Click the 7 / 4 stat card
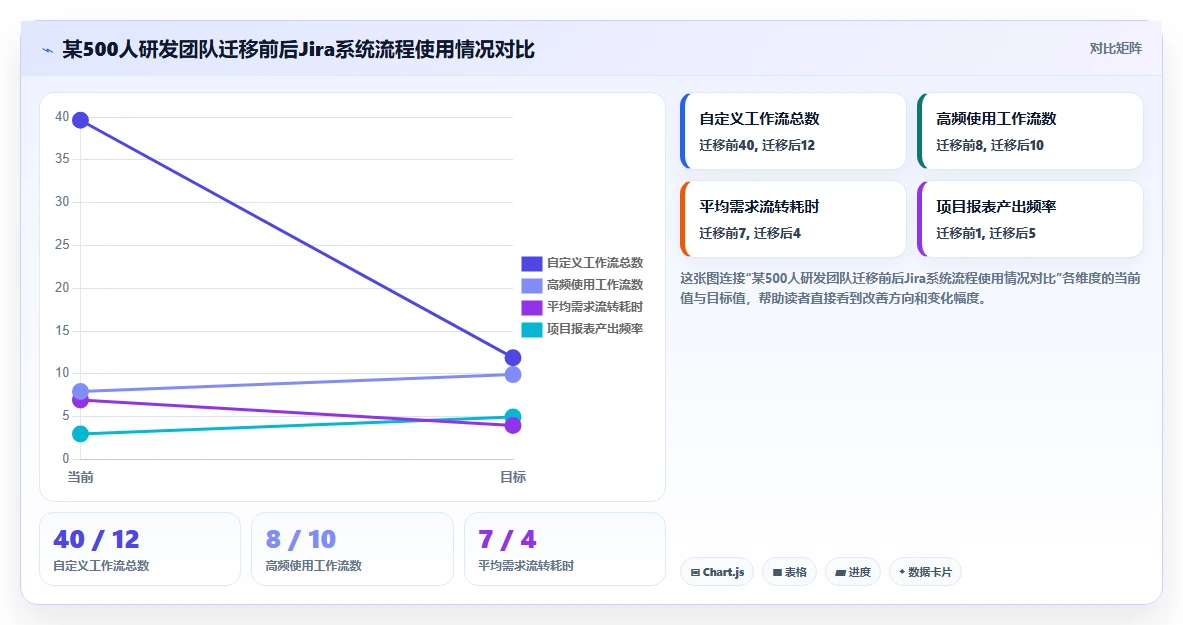 pos(564,550)
